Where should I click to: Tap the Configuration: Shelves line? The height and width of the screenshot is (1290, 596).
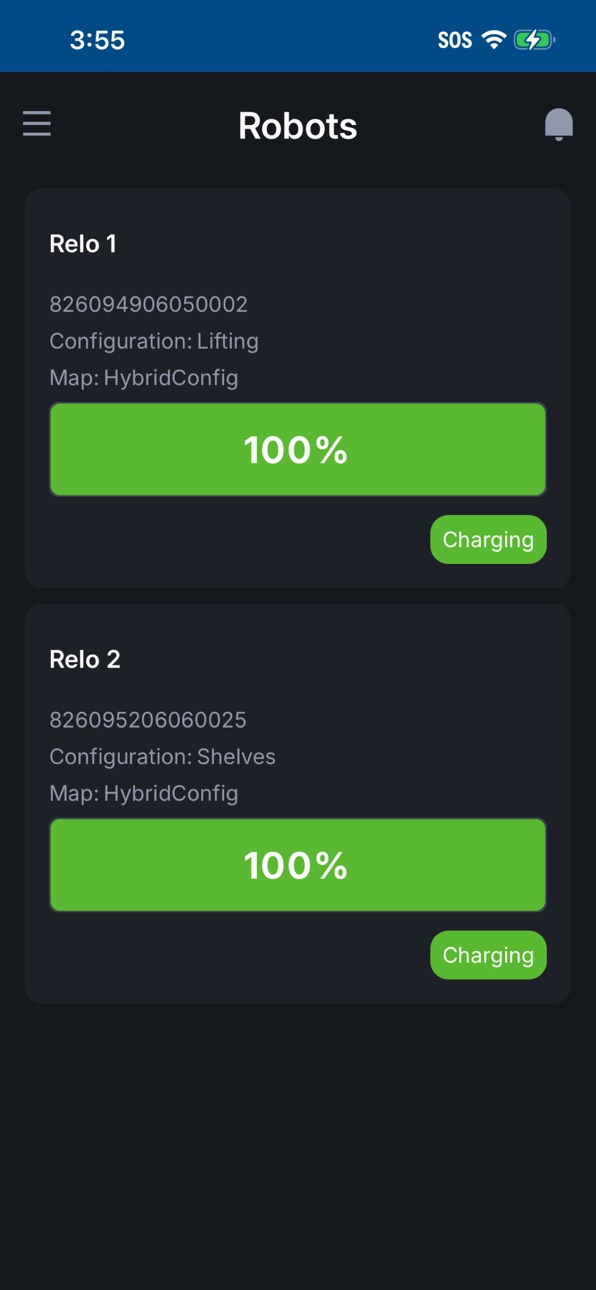pyautogui.click(x=162, y=757)
